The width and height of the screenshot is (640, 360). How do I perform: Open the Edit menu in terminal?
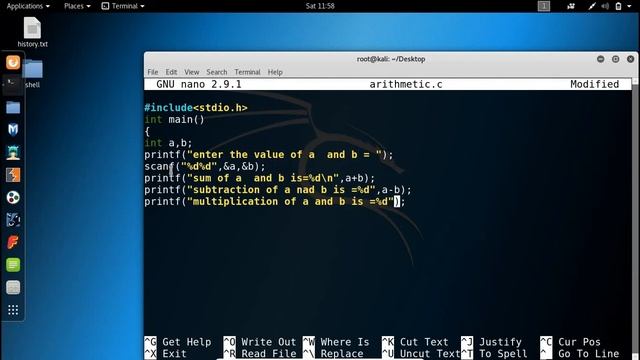(x=171, y=72)
